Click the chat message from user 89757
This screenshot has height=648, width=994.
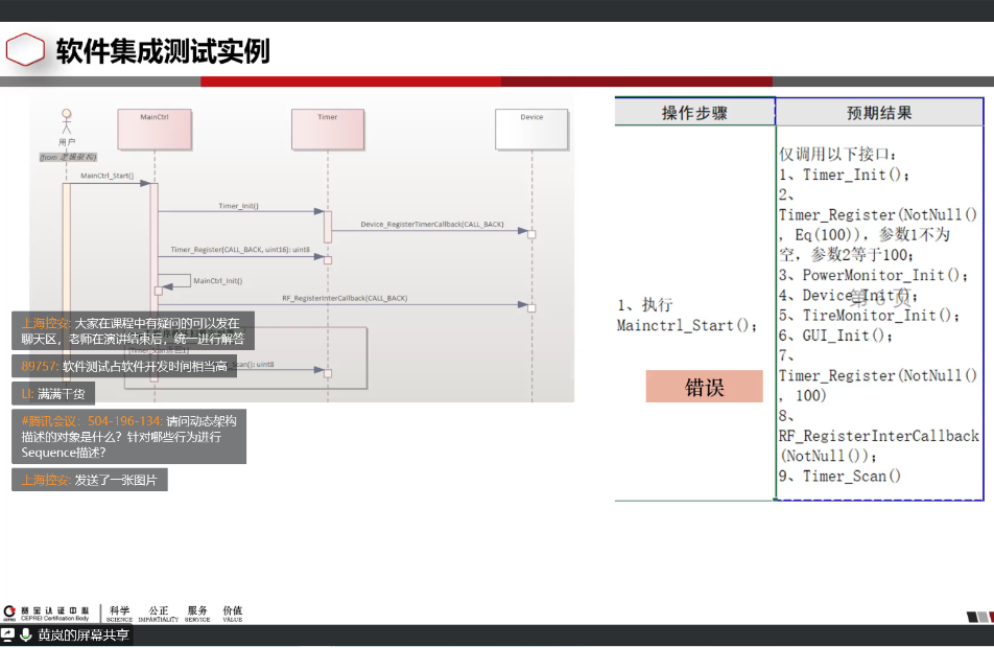(123, 367)
